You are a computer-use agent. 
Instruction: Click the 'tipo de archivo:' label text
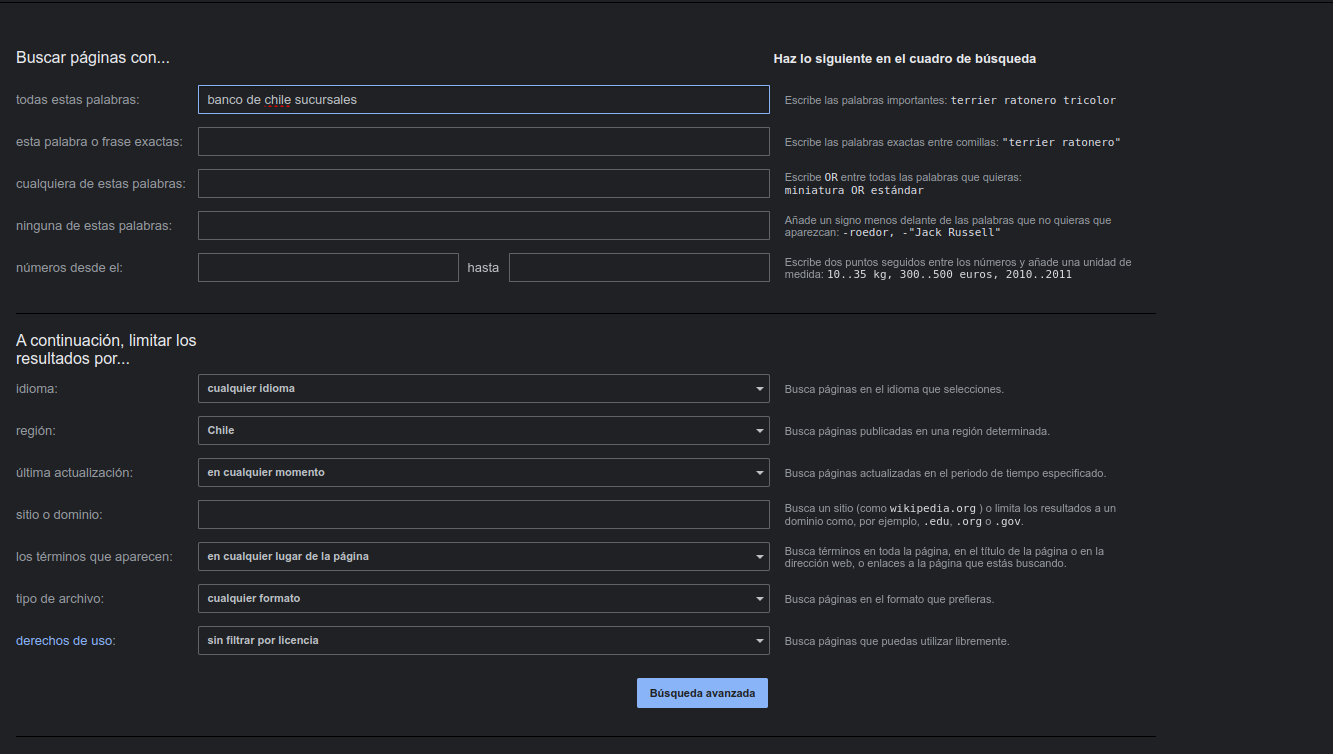60,599
